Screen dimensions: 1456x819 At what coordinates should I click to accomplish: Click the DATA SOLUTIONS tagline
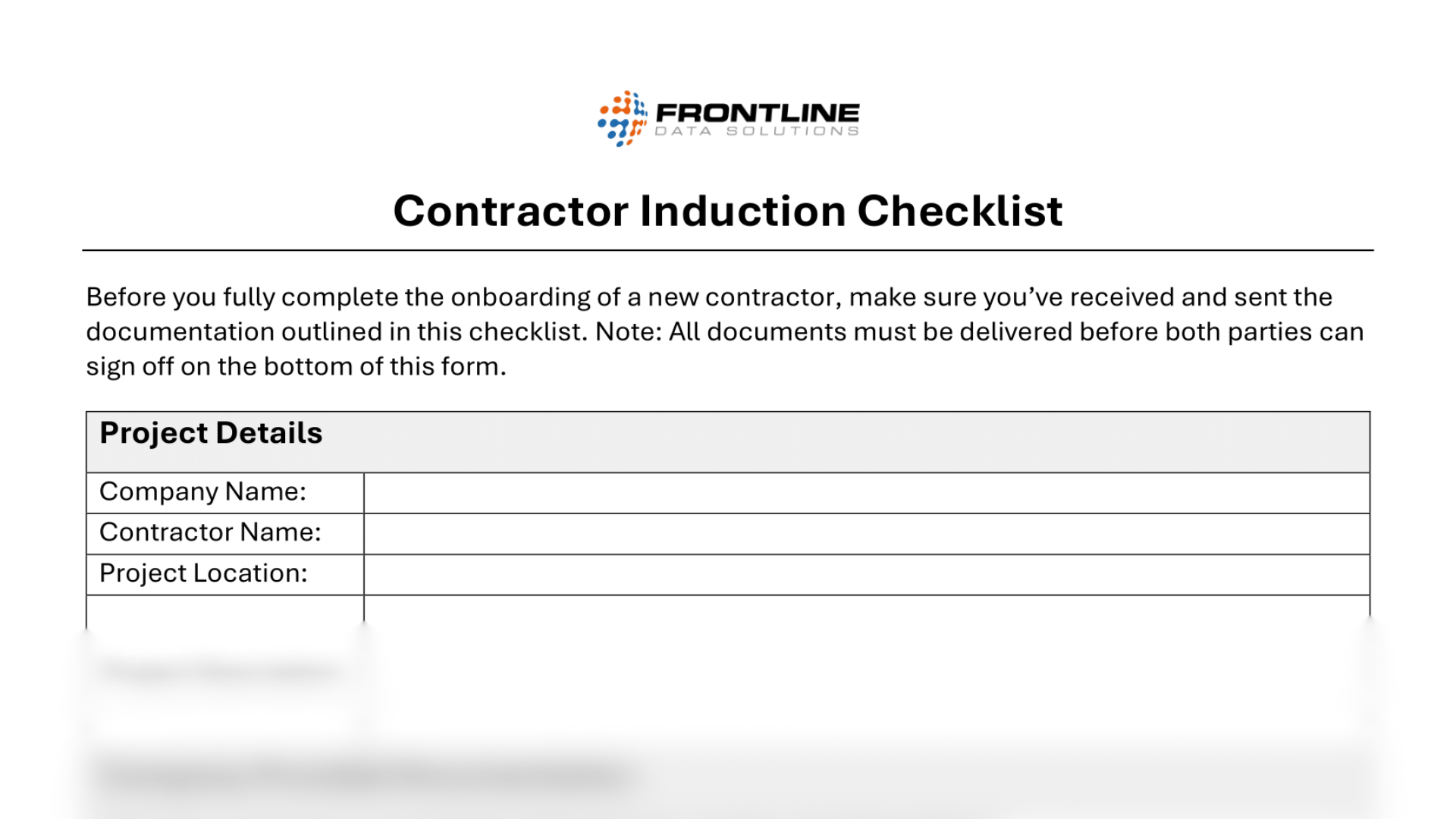757,131
